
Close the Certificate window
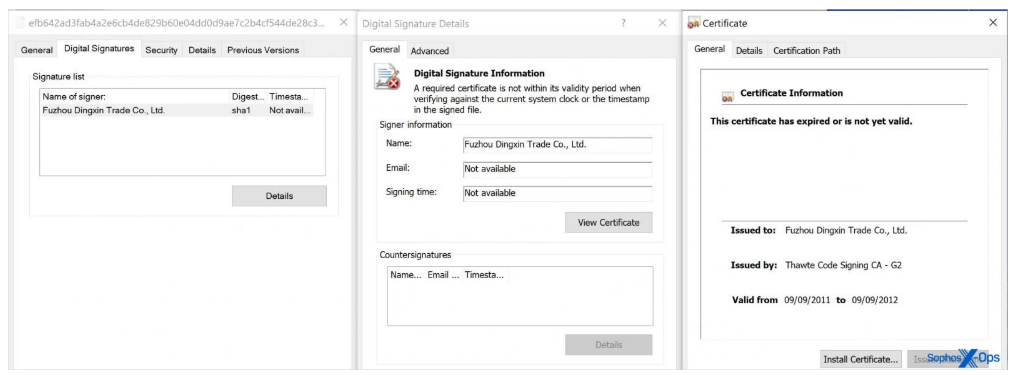point(993,23)
